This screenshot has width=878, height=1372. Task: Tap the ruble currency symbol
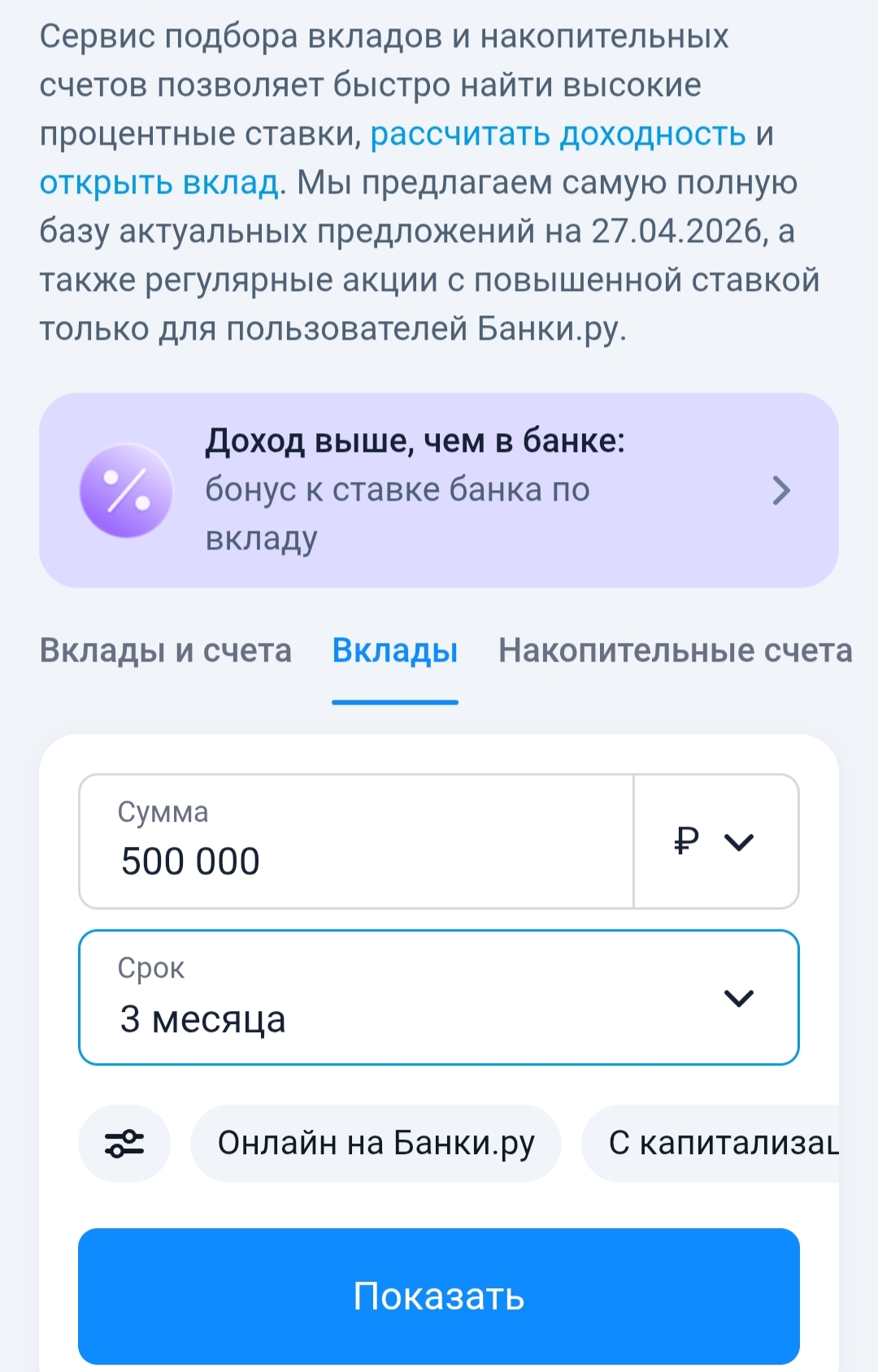coord(687,840)
